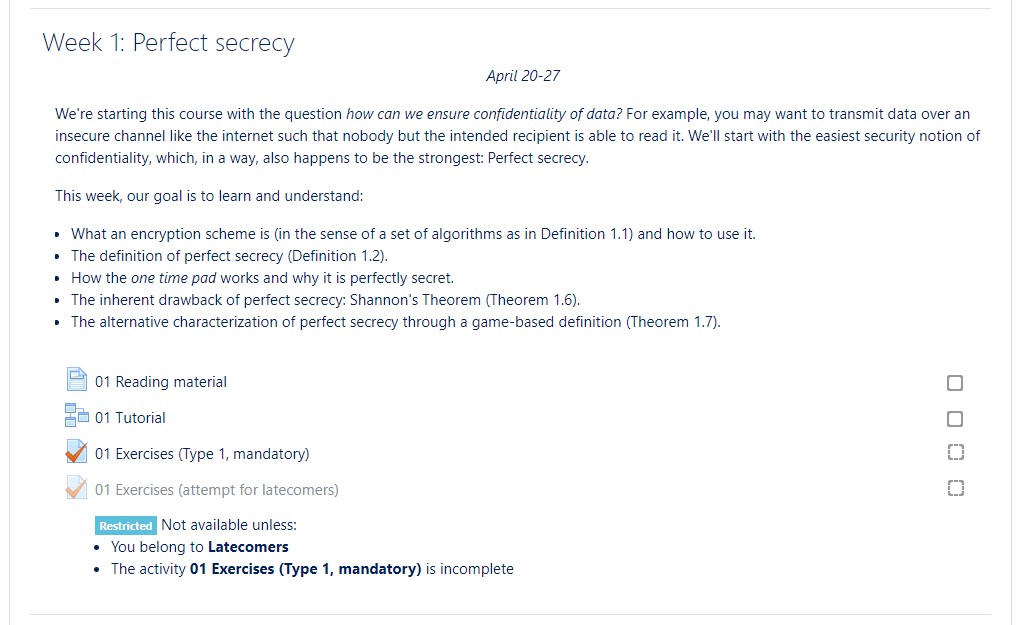This screenshot has width=1022, height=625.
Task: Click the game-based definition bullet point
Action: click(395, 322)
